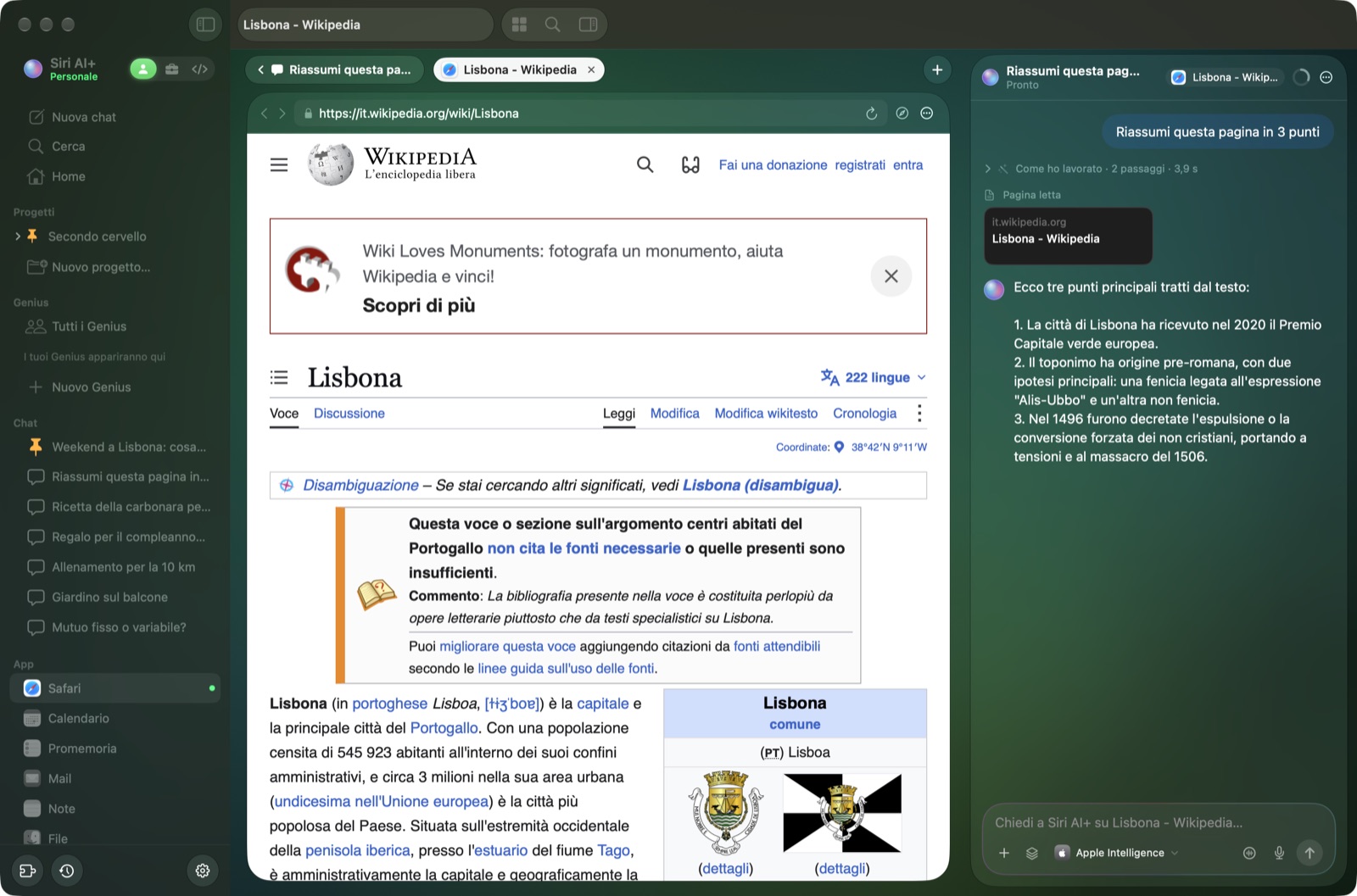Screen dimensions: 1357x896
Task: Open the article table of contents icon
Action: 279,378
